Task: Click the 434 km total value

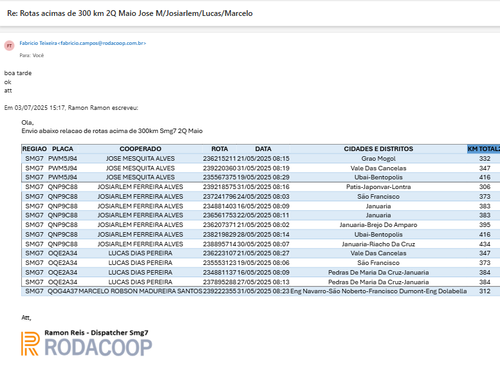Action: (485, 244)
